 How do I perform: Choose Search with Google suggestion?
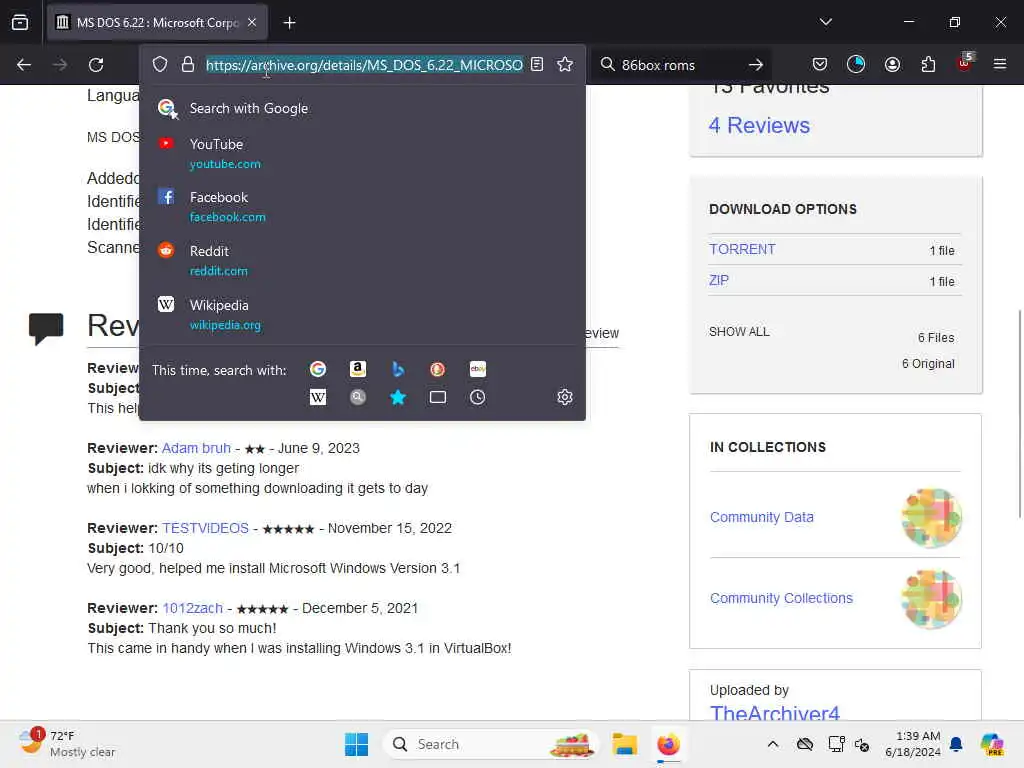(x=362, y=108)
